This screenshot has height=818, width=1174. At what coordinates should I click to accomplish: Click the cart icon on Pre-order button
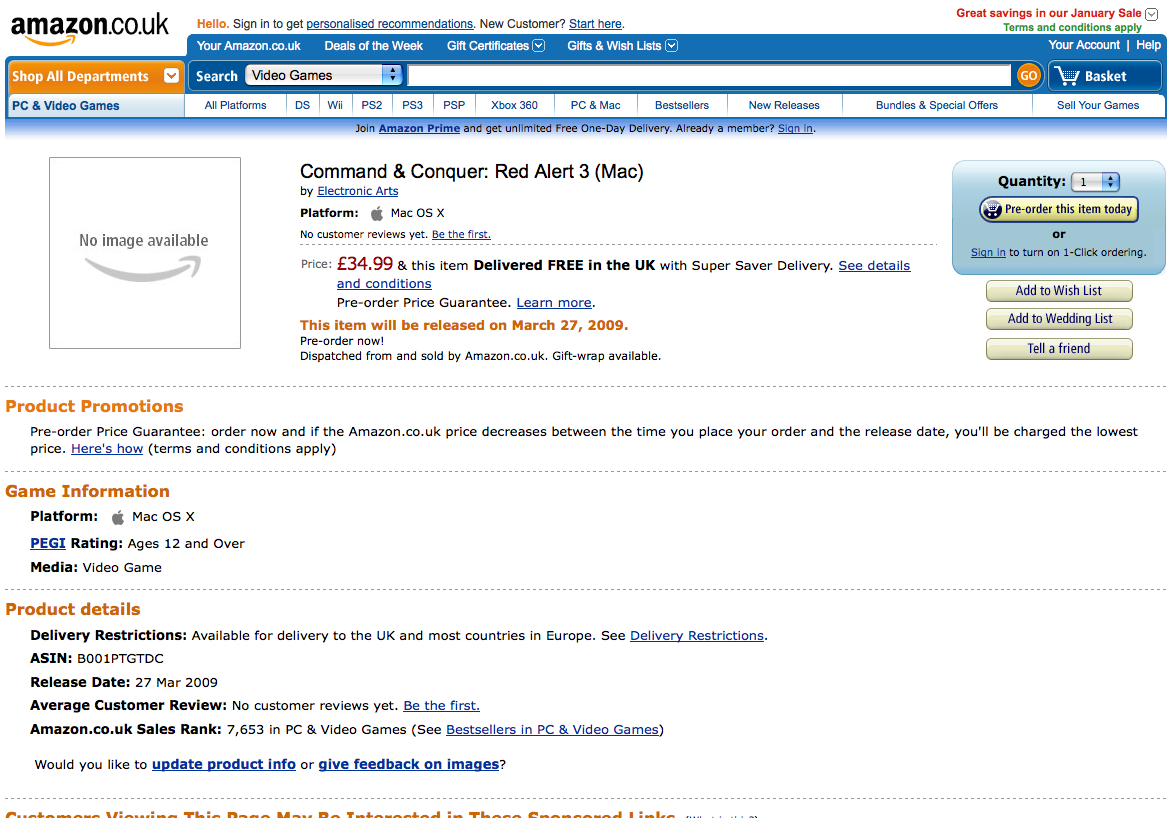point(992,210)
